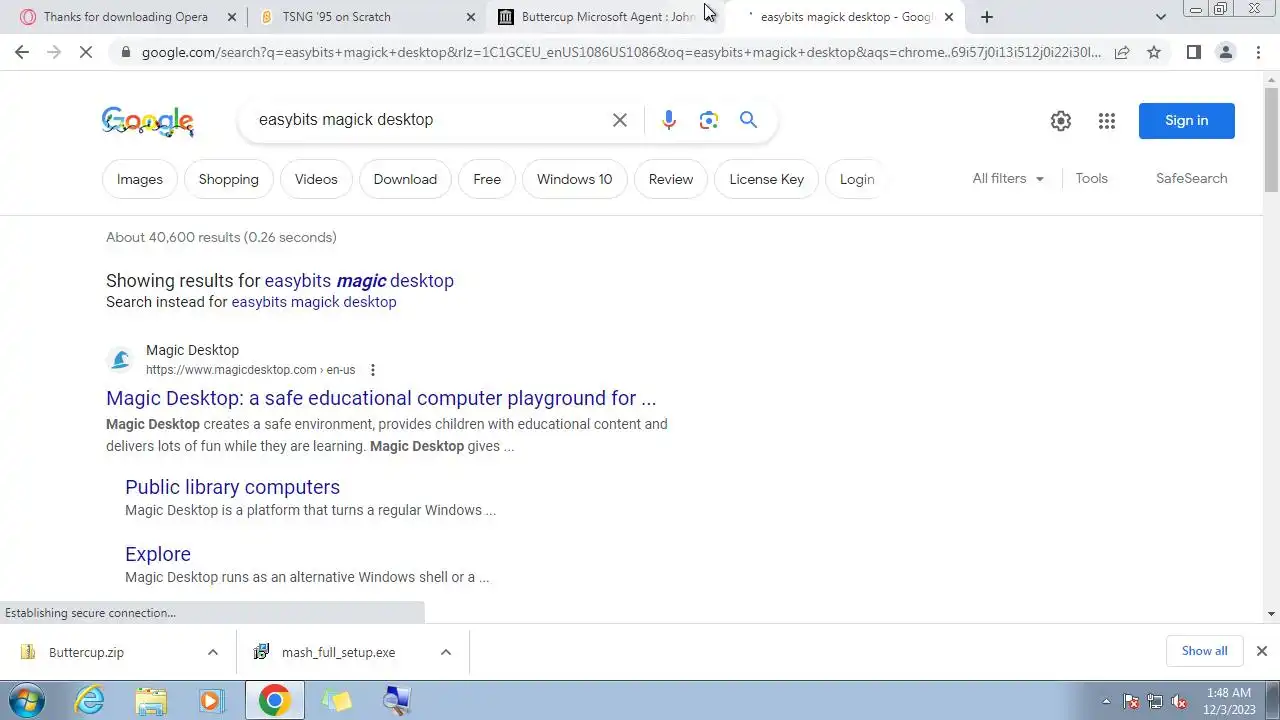Open the Explore sitelink

[x=158, y=554]
